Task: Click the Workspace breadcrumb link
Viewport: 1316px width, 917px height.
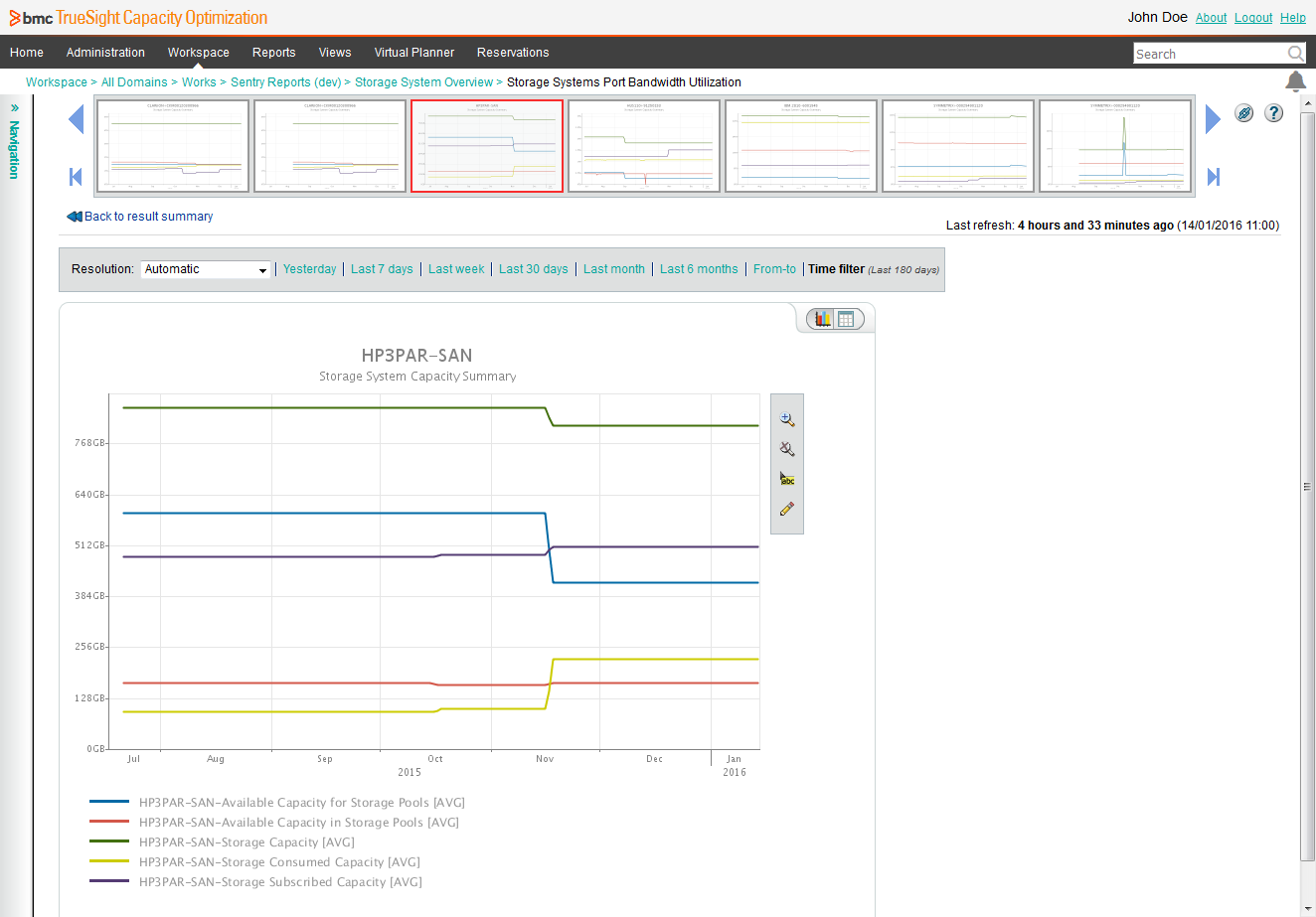Action: pos(57,82)
